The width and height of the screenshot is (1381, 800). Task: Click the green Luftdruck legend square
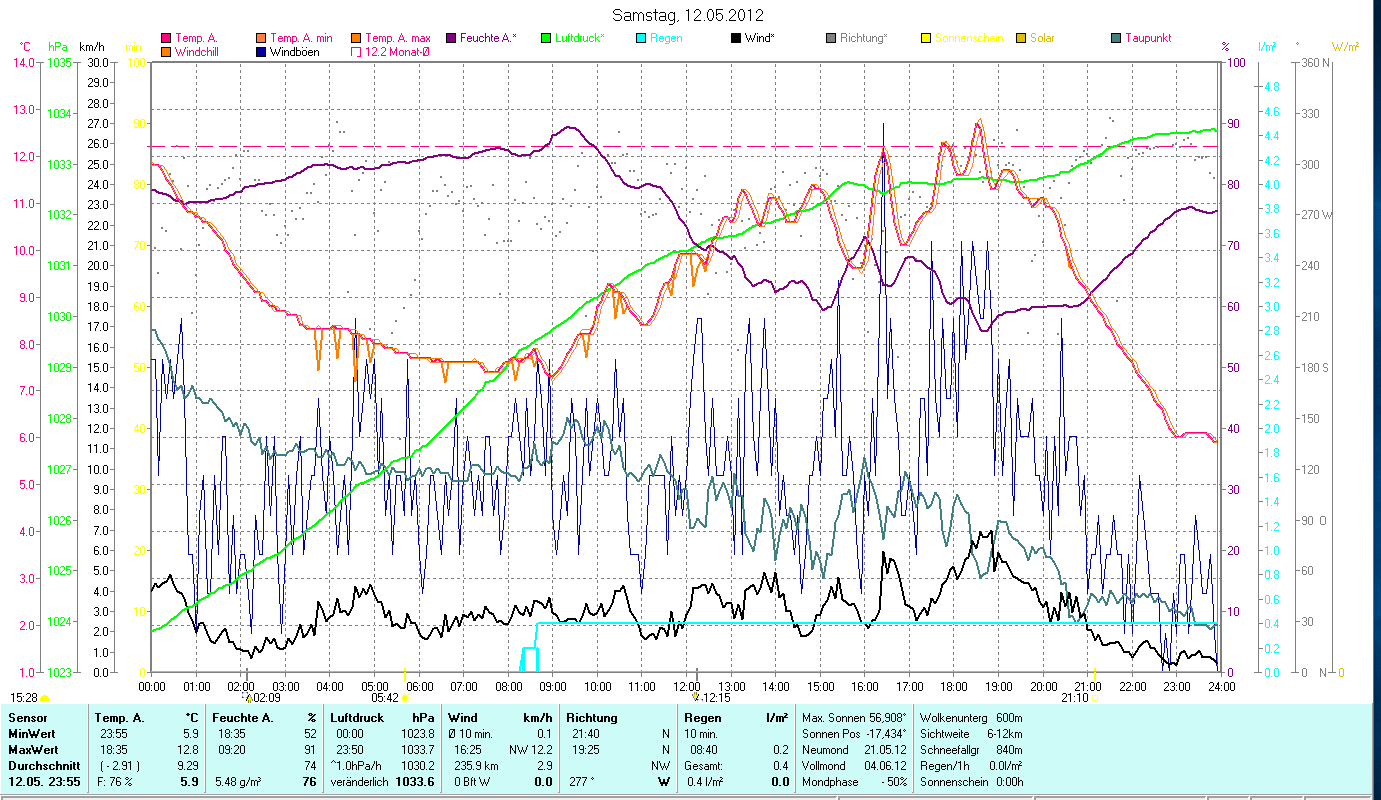(x=546, y=38)
